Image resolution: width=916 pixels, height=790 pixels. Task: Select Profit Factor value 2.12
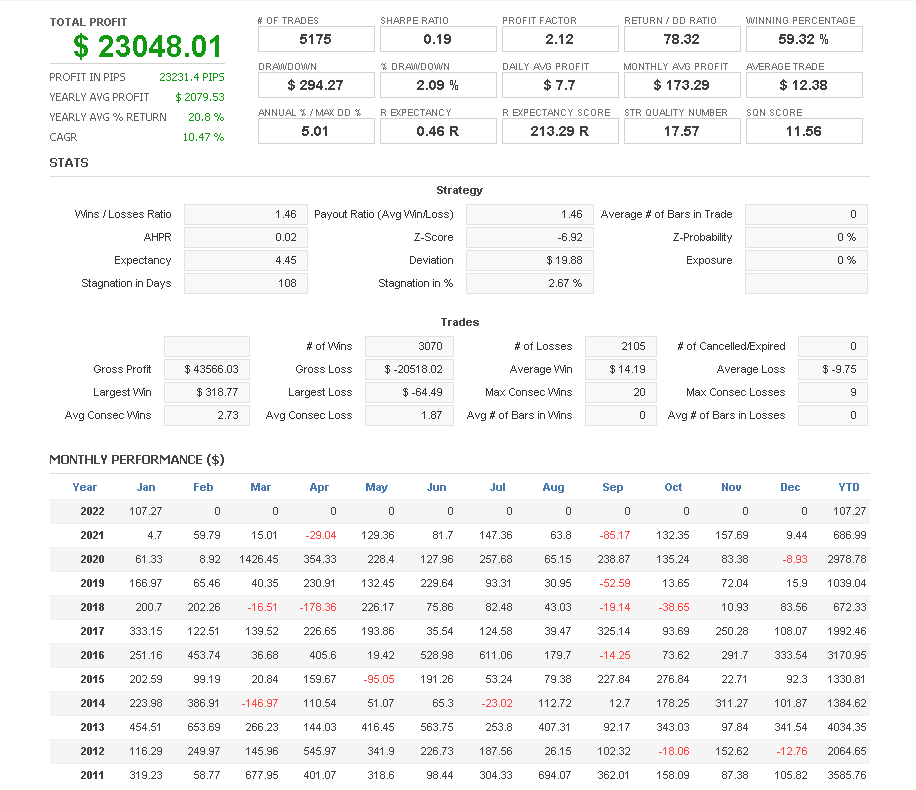[560, 40]
